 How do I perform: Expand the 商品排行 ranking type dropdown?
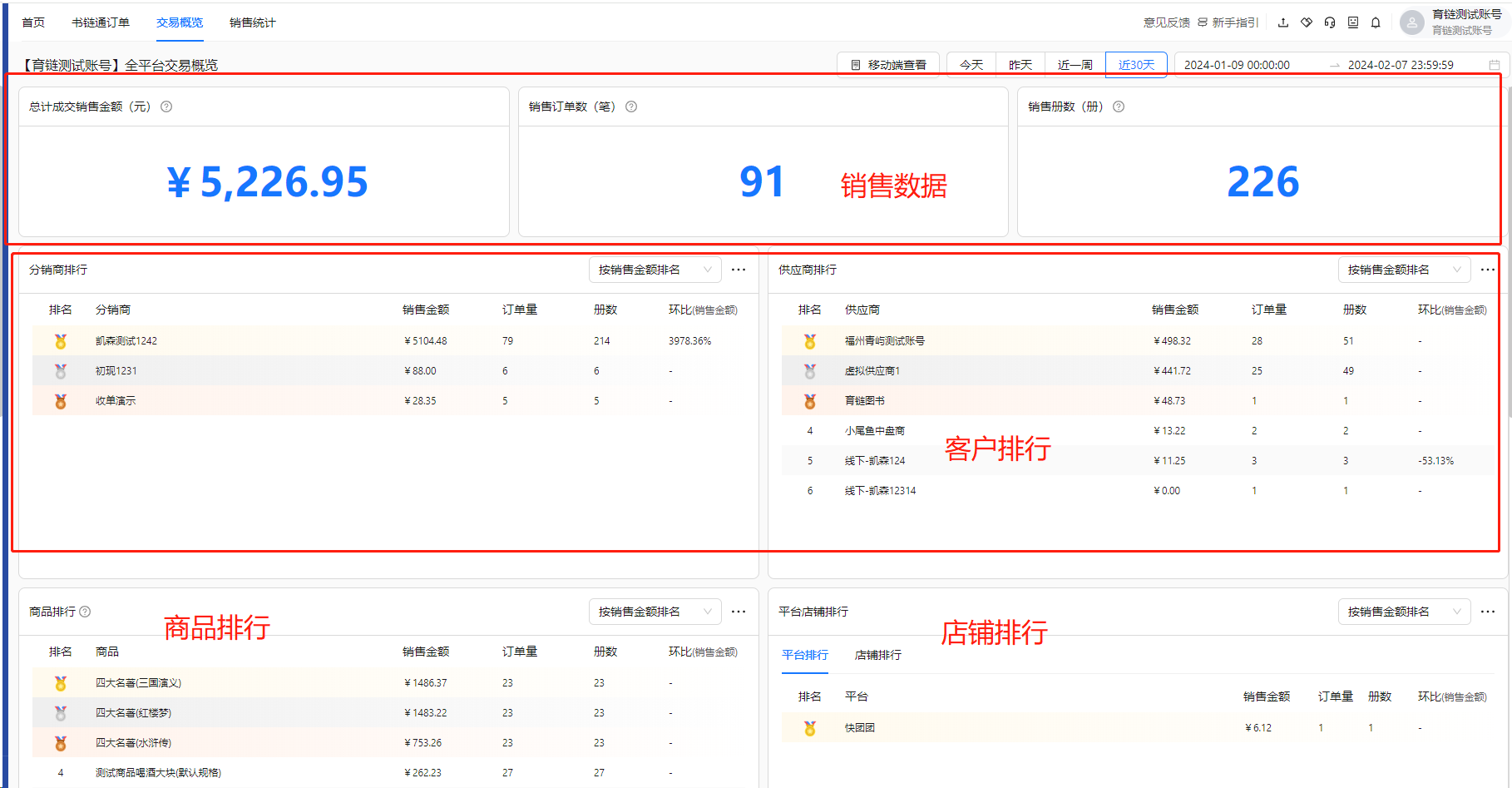point(655,612)
